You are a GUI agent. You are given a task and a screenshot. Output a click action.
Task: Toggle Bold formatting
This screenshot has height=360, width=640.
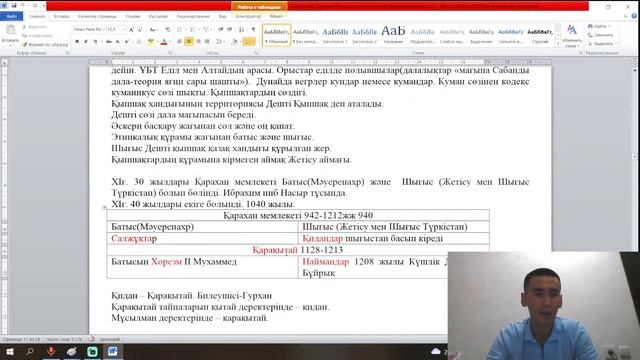77,42
